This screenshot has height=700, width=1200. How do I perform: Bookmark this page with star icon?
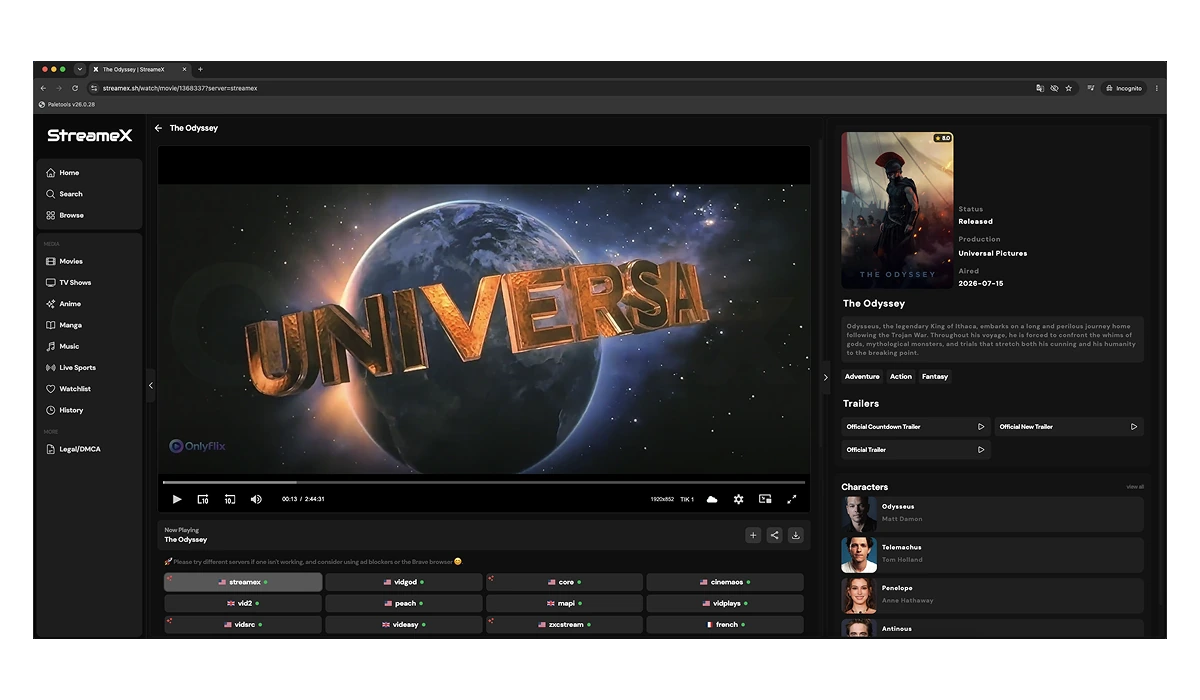tap(1068, 88)
